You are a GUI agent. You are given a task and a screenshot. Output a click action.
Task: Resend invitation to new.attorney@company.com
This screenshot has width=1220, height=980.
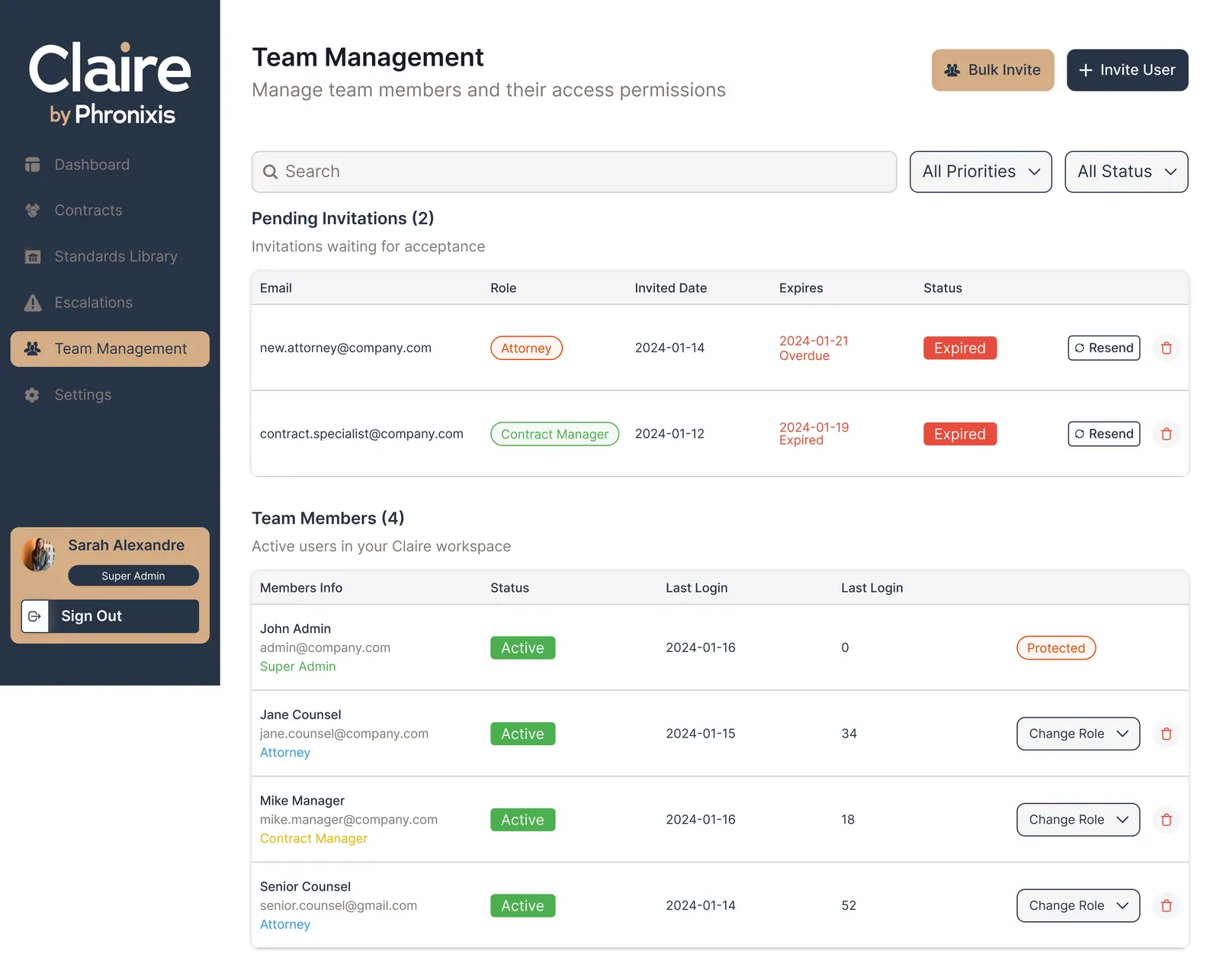pos(1104,348)
